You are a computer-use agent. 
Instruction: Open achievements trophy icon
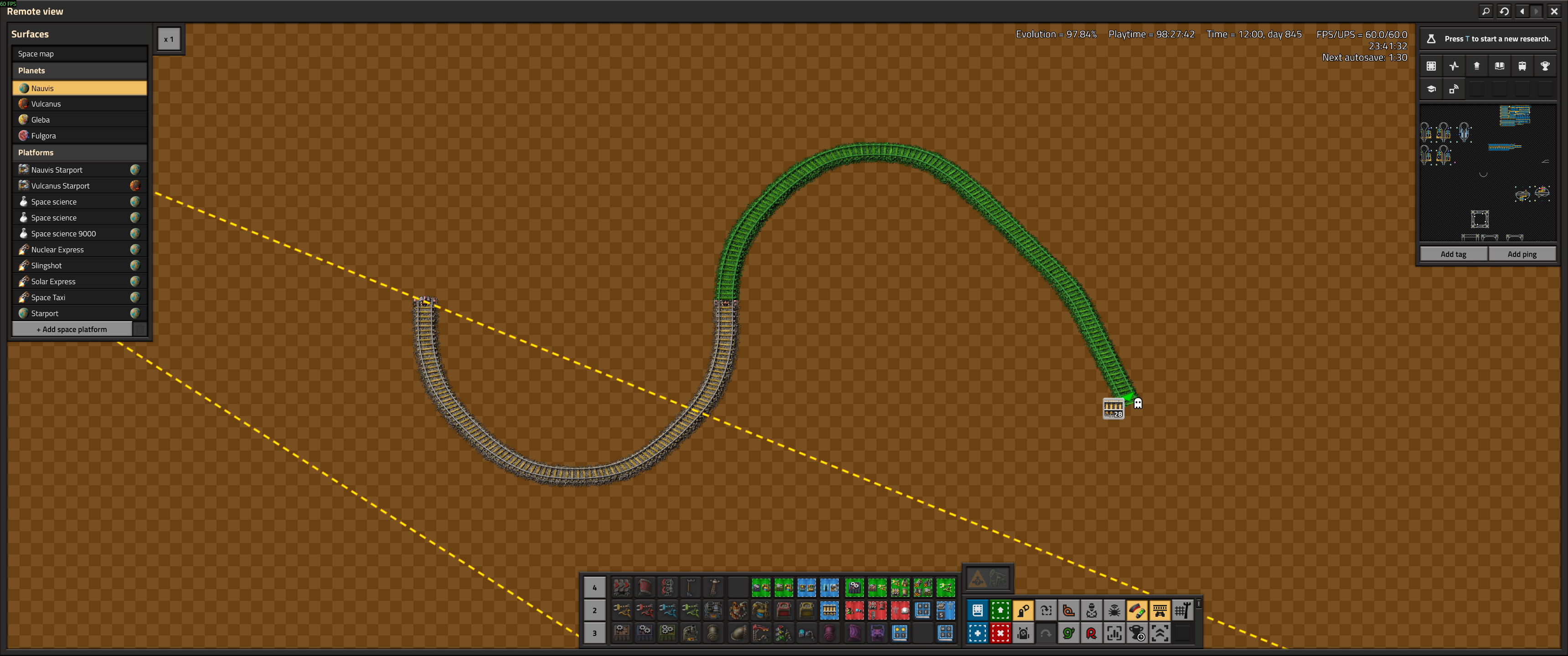pyautogui.click(x=1545, y=66)
